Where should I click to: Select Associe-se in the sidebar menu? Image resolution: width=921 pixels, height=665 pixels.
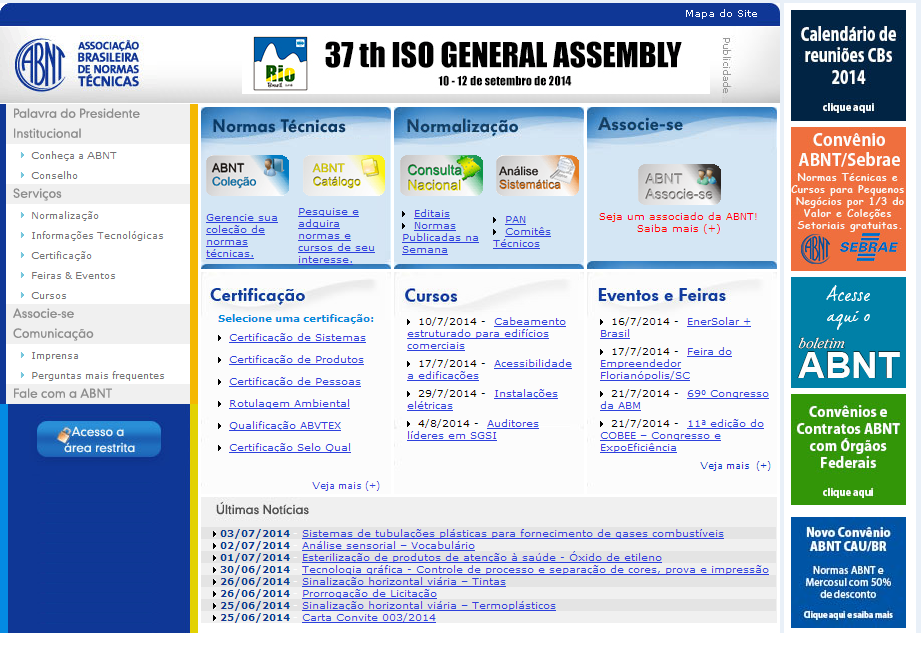[x=43, y=314]
